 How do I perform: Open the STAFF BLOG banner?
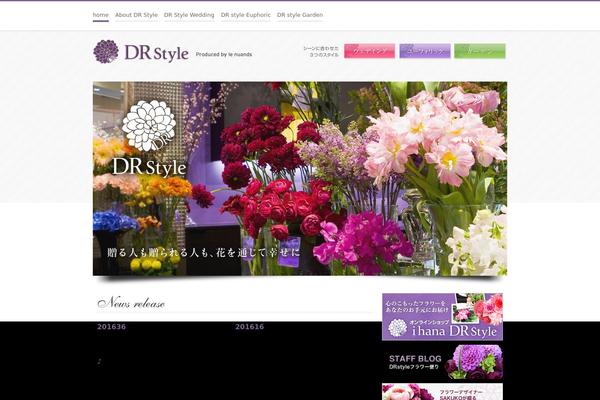click(442, 362)
